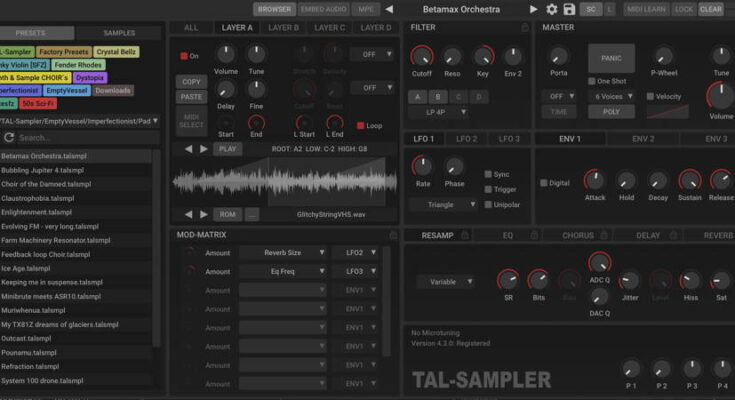The height and width of the screenshot is (400, 735).
Task: Click the Filter section lock icon
Action: [x=526, y=27]
